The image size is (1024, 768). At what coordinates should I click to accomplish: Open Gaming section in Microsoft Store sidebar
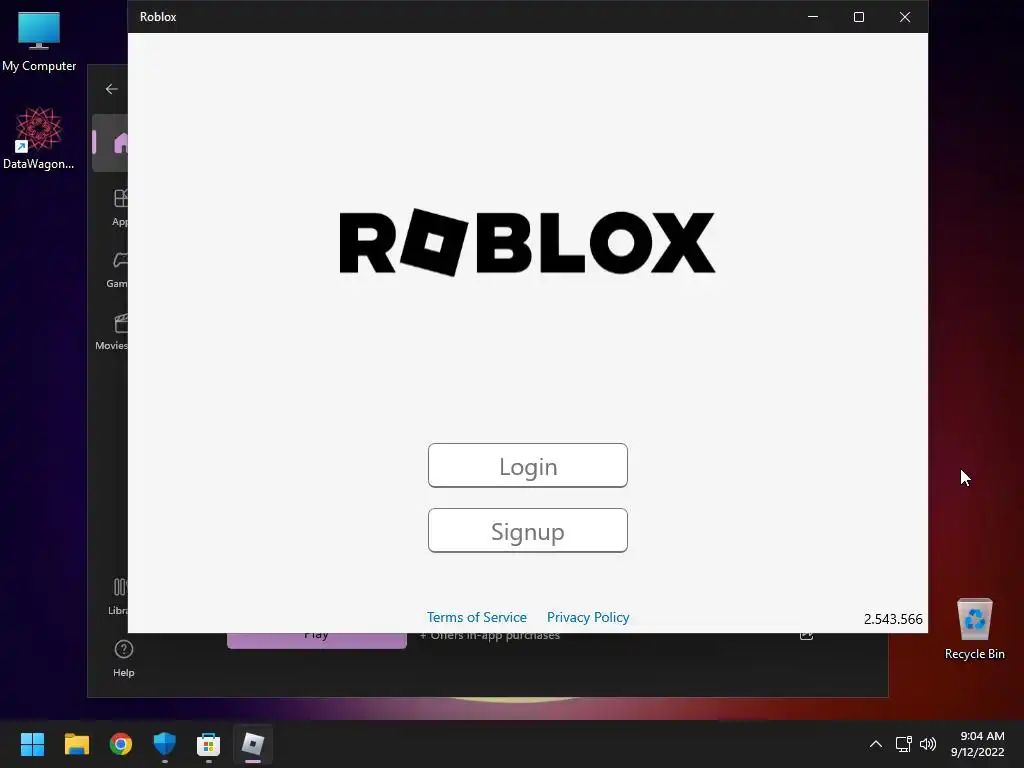click(x=118, y=270)
